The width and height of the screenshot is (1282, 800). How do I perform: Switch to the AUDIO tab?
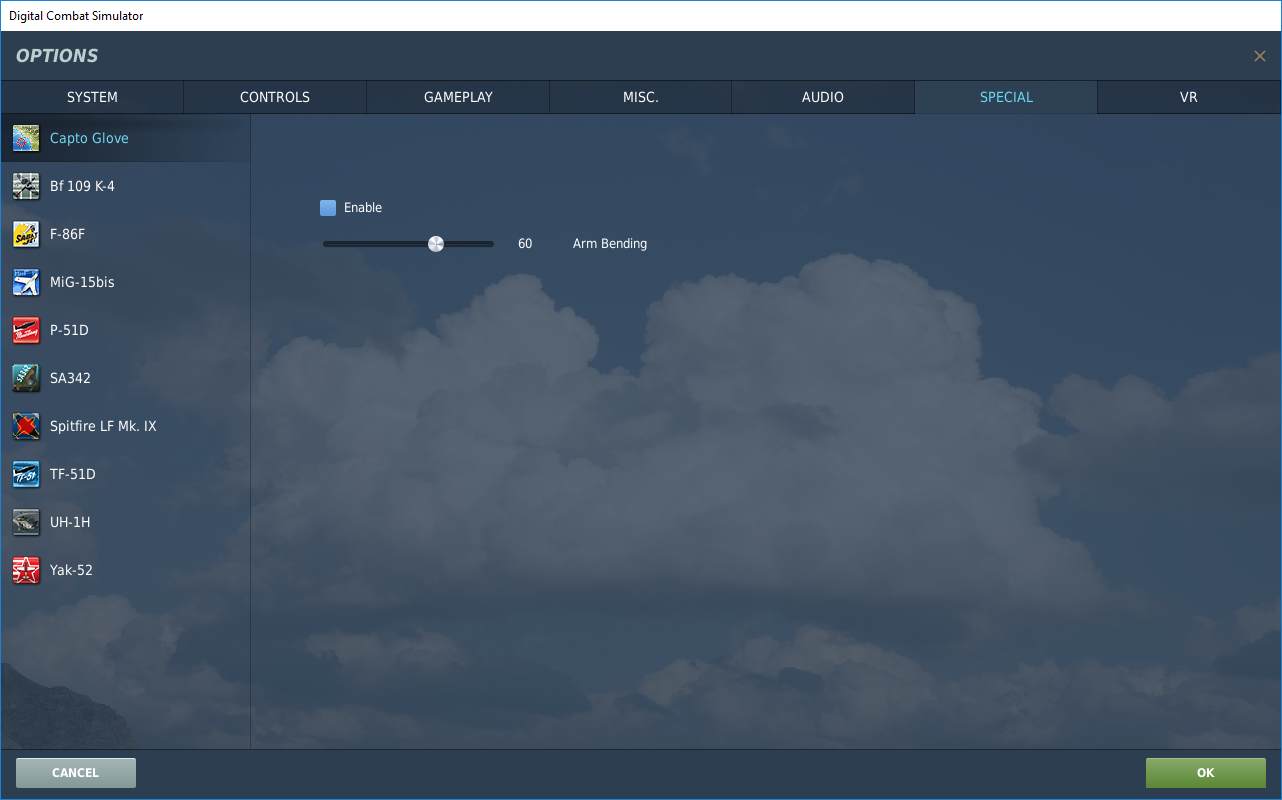tap(823, 97)
